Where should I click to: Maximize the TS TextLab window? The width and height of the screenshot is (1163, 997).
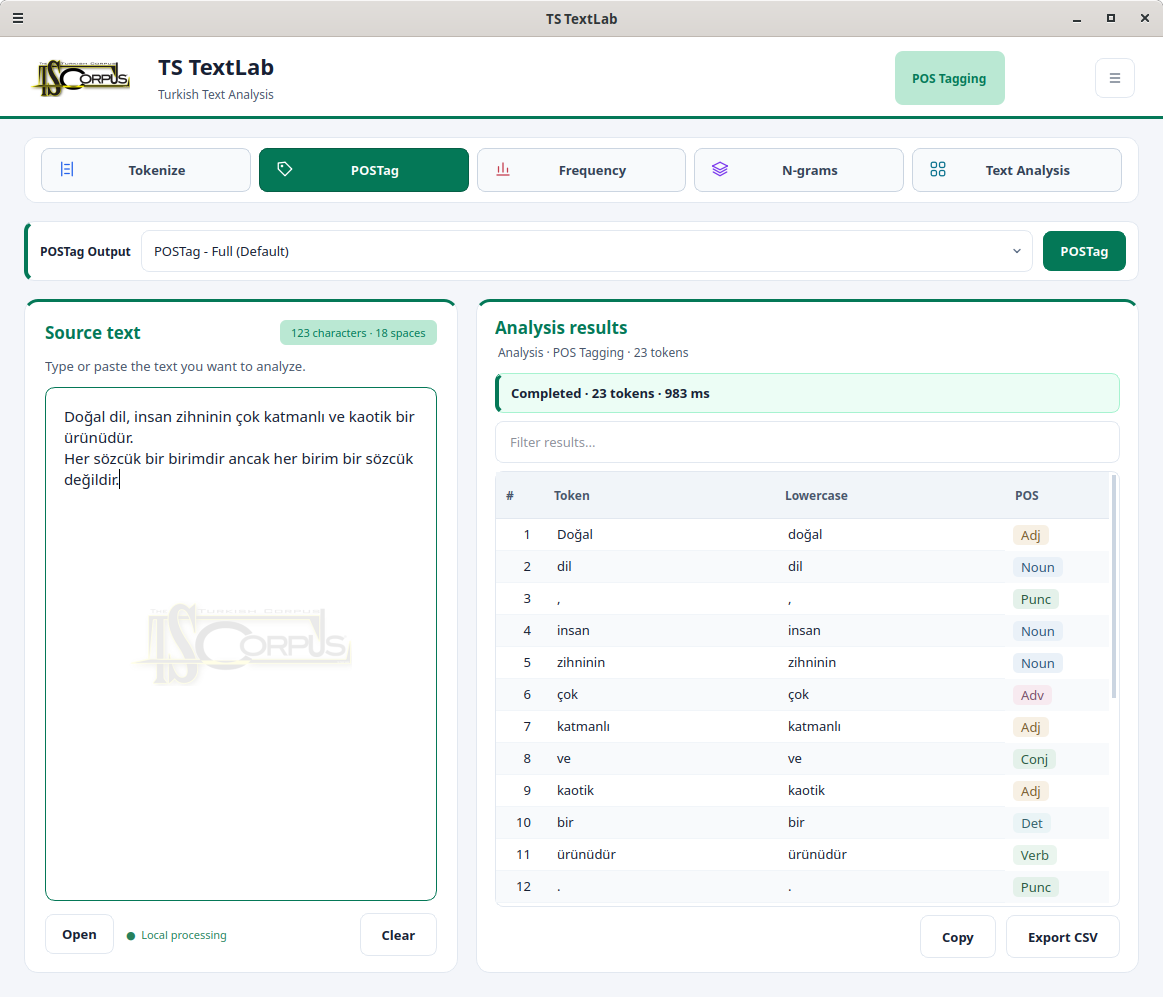[x=1110, y=18]
